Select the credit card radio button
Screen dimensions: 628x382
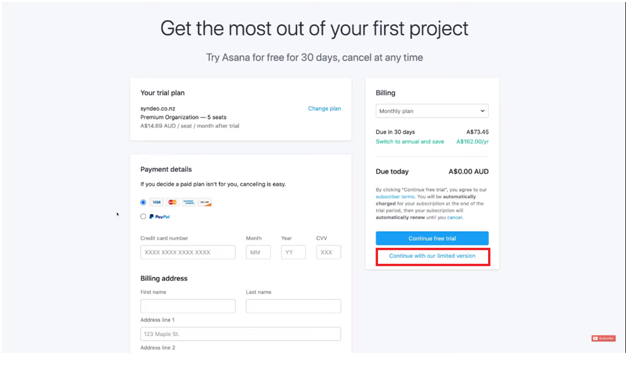143,202
